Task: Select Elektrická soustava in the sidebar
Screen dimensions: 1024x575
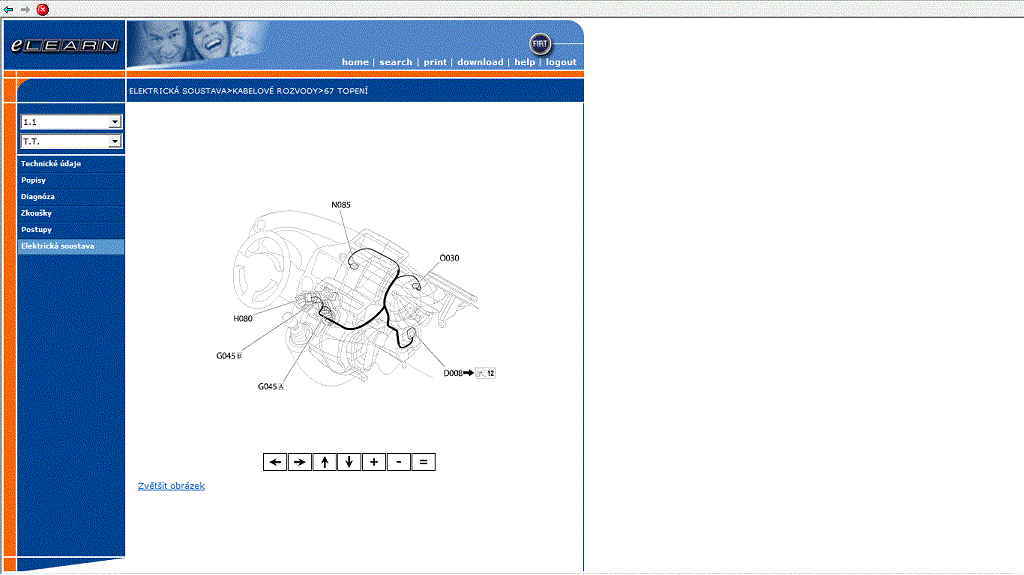Action: point(58,246)
